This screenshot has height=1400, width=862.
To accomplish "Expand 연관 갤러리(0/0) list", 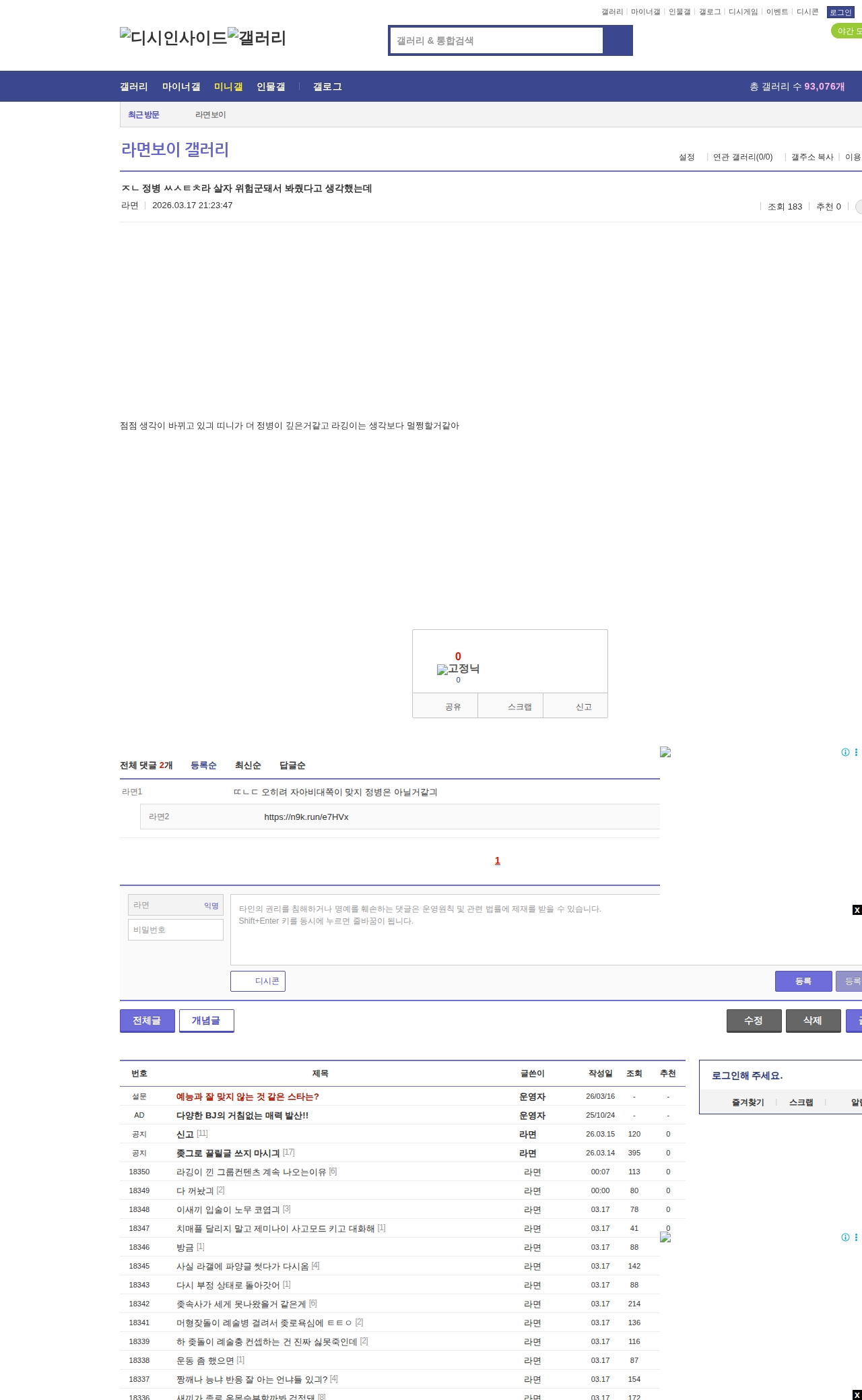I will point(743,157).
